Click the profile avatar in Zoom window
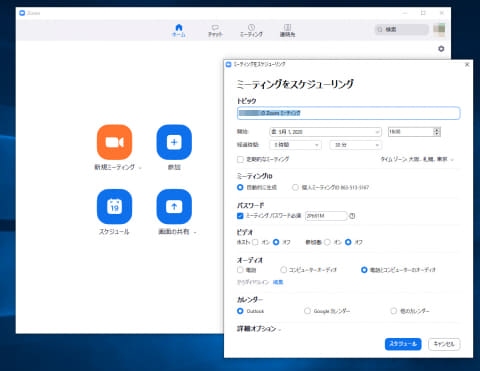This screenshot has width=480, height=371. [x=439, y=29]
